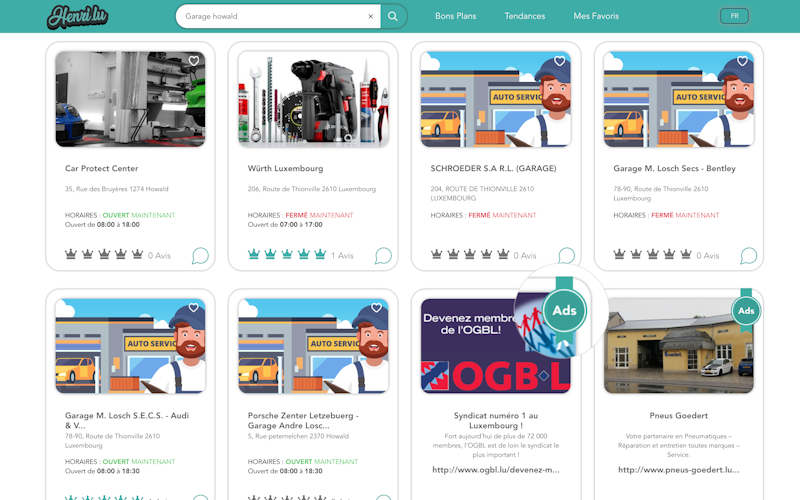The height and width of the screenshot is (500, 800).
Task: Clear the search field with the X icon
Action: [x=371, y=16]
